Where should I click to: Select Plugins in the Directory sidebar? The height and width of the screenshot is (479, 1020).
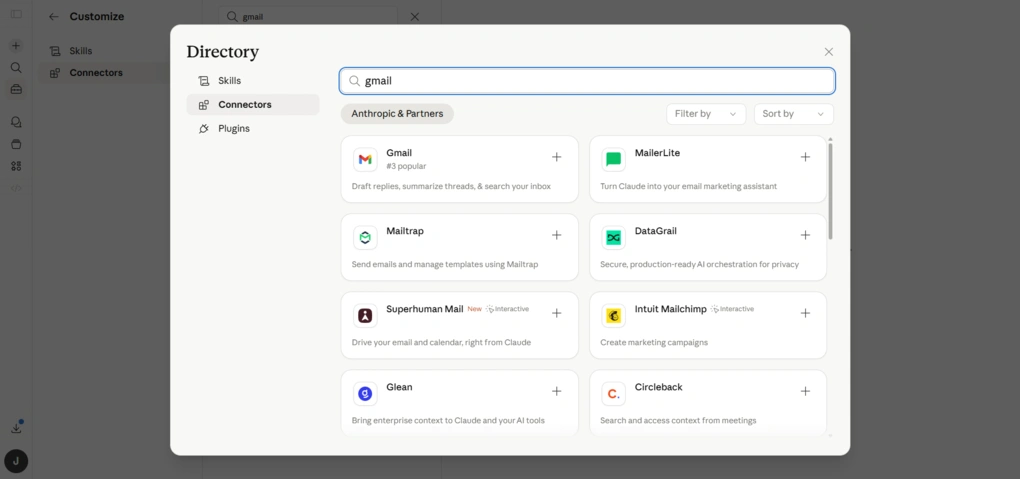coord(253,129)
